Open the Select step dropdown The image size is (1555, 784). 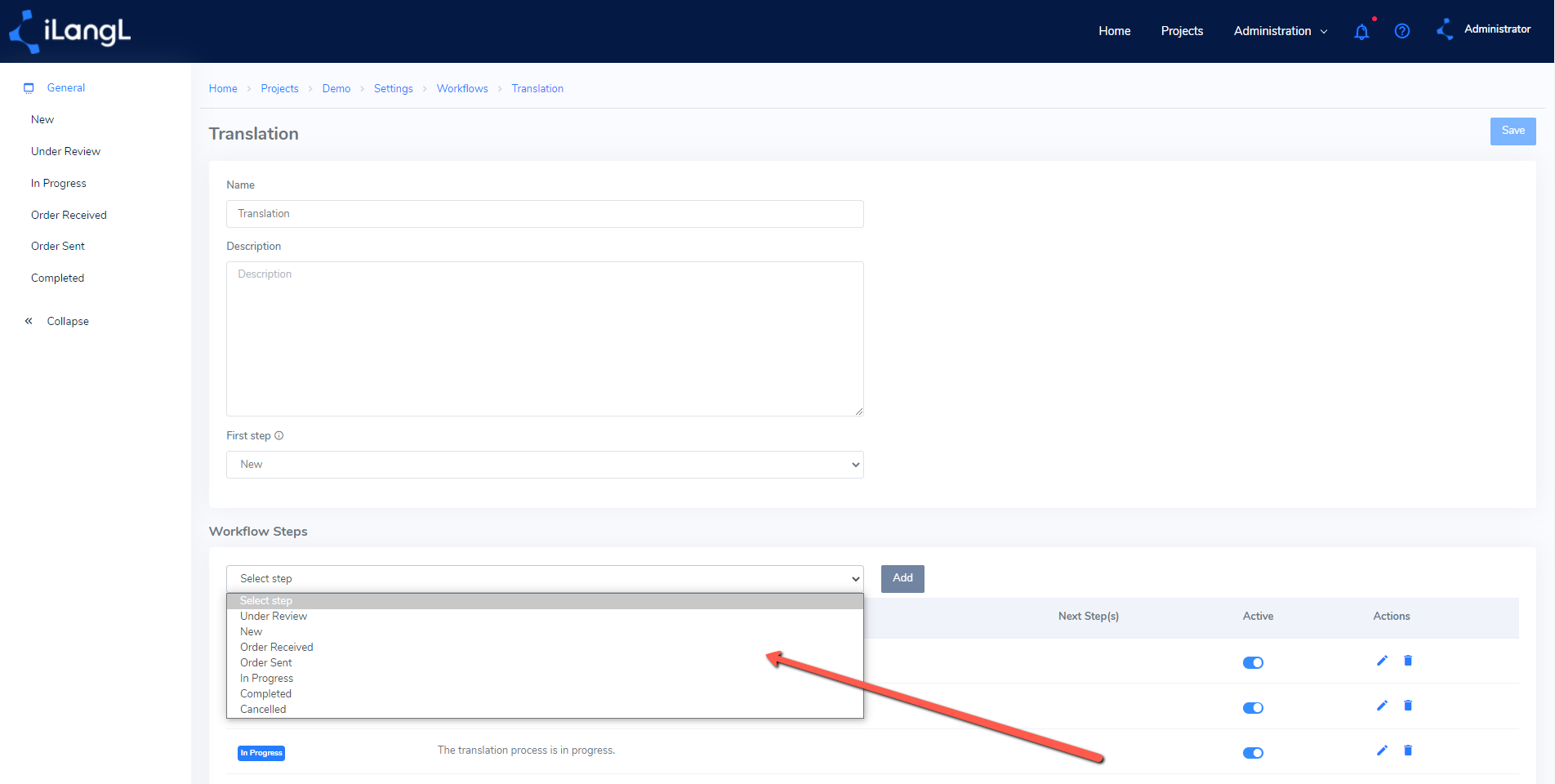545,579
